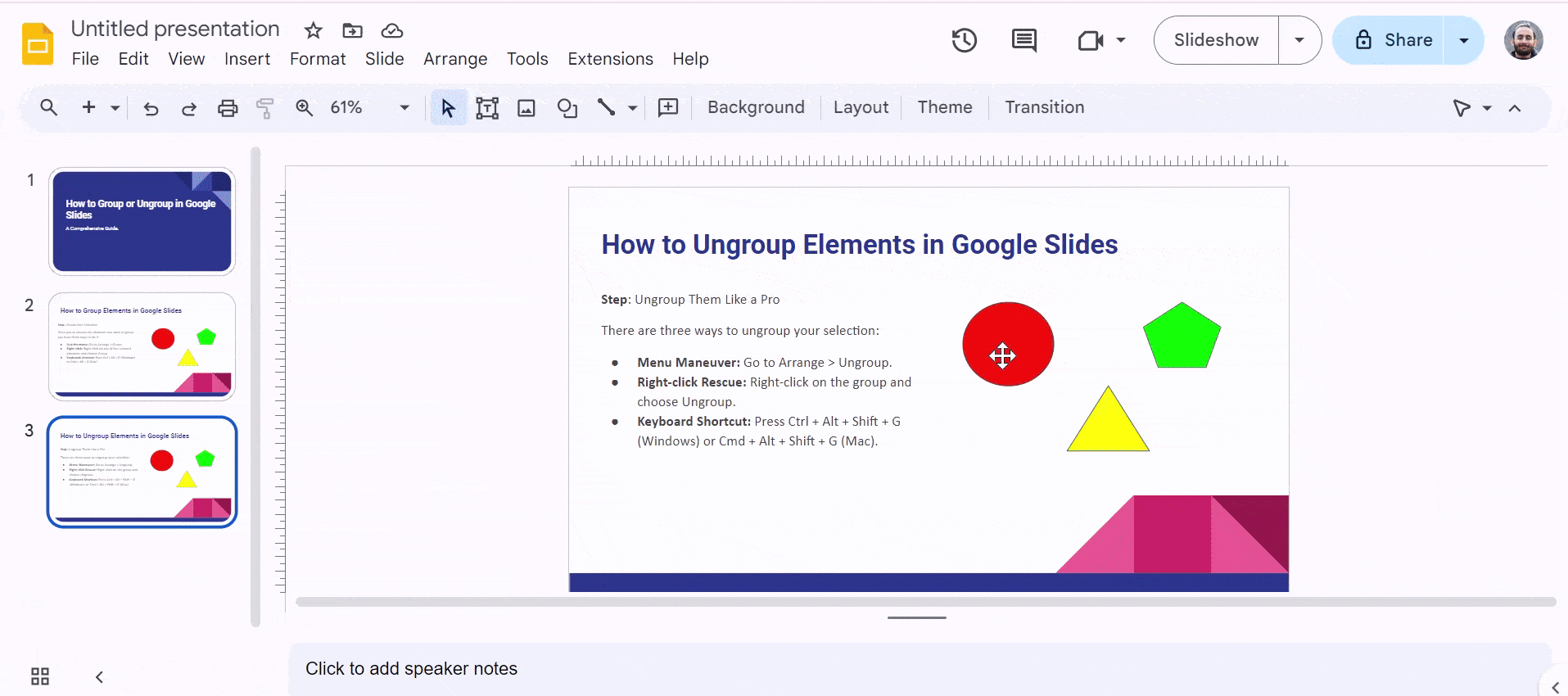Image resolution: width=1568 pixels, height=696 pixels.
Task: Hide the toolbar menus with chevron
Action: 1515,108
